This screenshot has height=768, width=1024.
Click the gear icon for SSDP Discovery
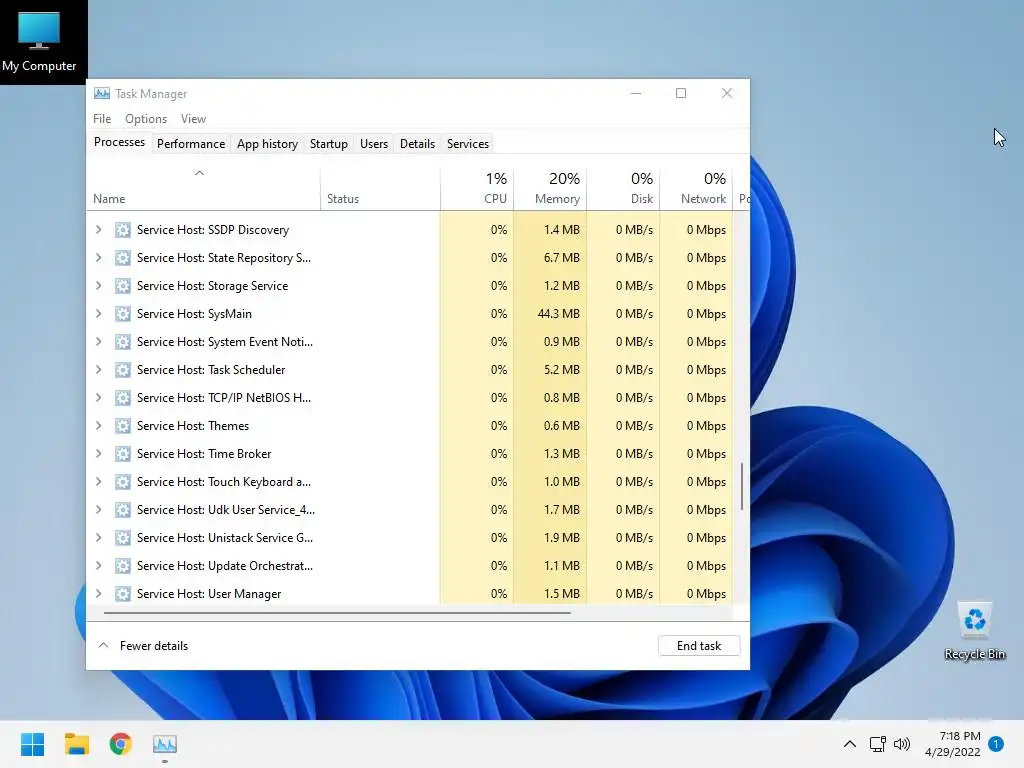tap(123, 230)
